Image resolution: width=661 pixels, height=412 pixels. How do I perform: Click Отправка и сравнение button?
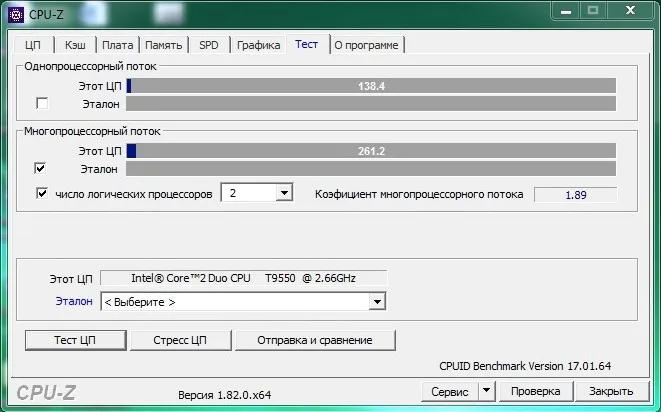pos(315,340)
